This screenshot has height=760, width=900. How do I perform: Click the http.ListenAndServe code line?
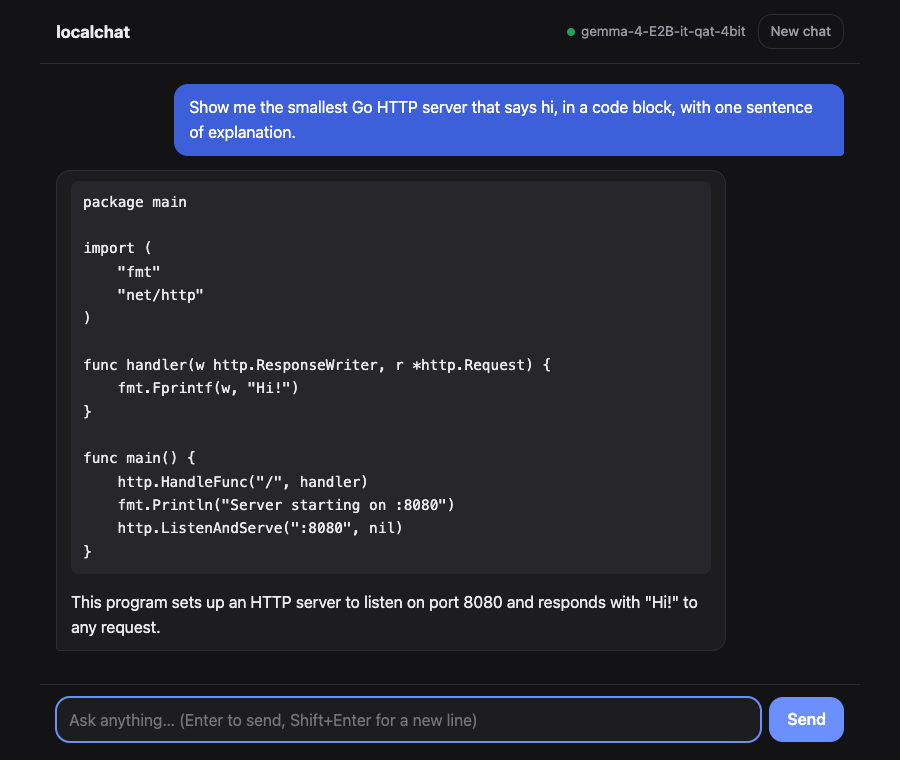(260, 528)
